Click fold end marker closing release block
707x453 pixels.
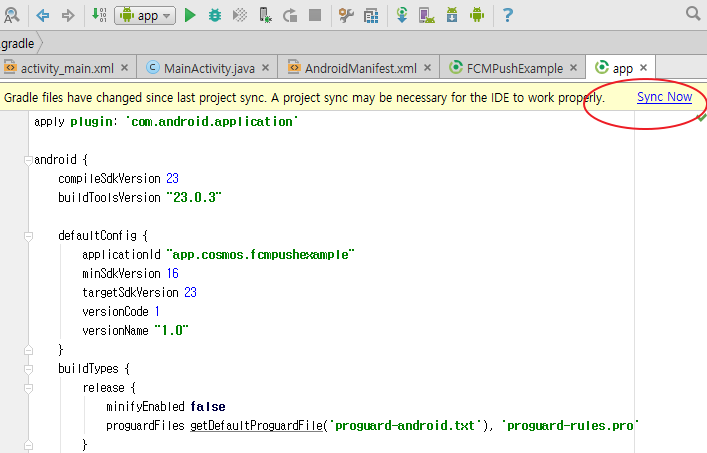tap(28, 445)
